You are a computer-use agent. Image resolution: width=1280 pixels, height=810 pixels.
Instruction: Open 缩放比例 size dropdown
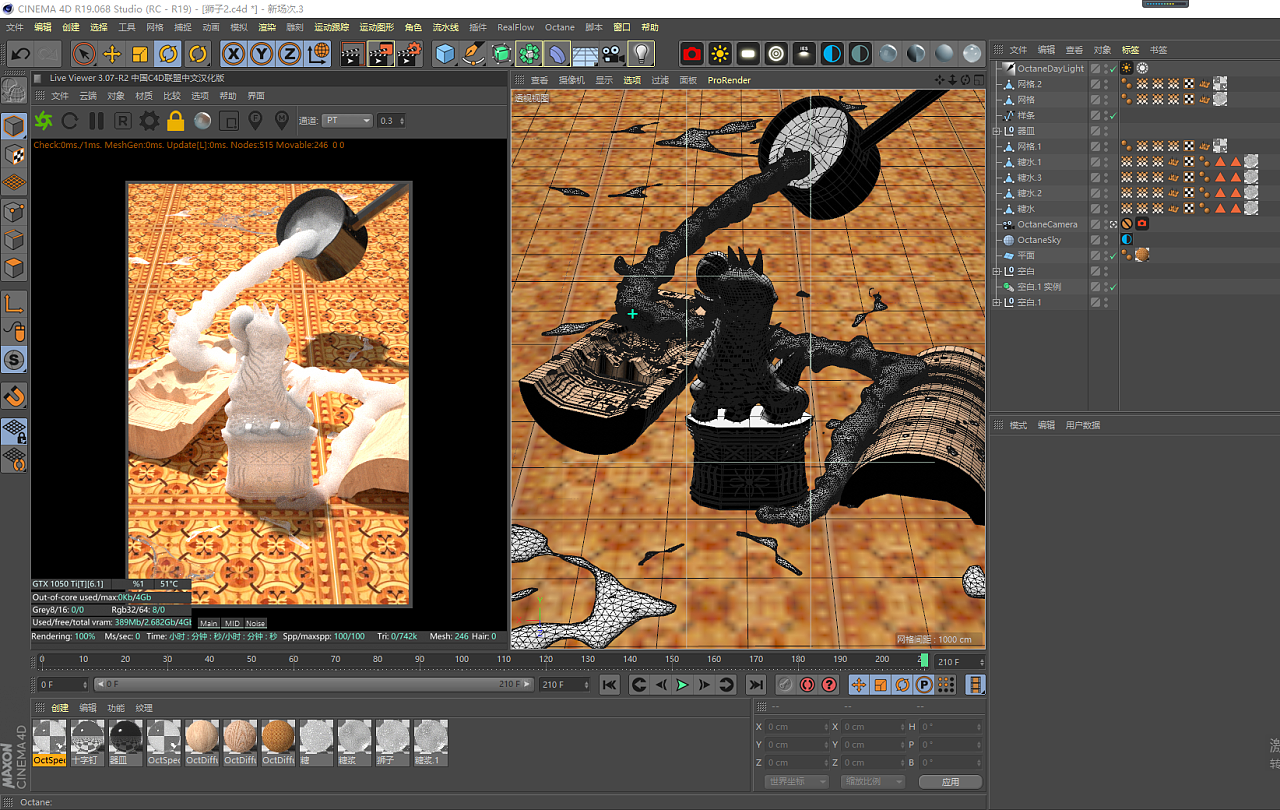point(873,781)
